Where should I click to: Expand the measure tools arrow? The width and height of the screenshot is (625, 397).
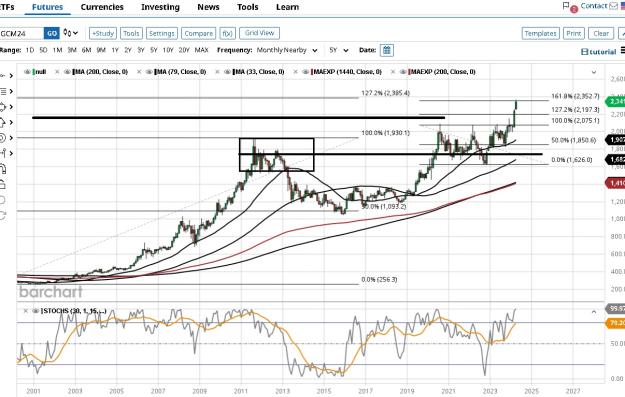tap(11, 153)
